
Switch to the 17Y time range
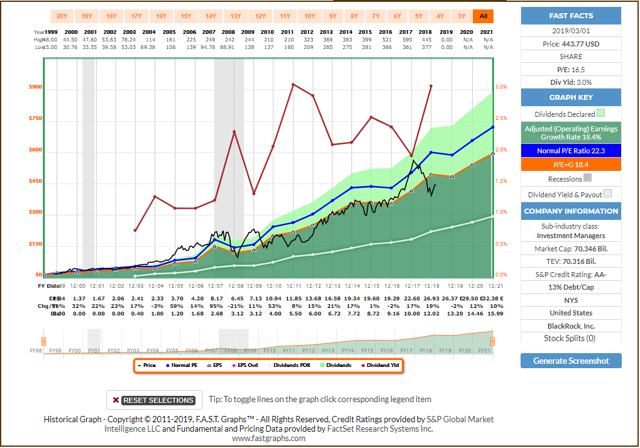136,16
